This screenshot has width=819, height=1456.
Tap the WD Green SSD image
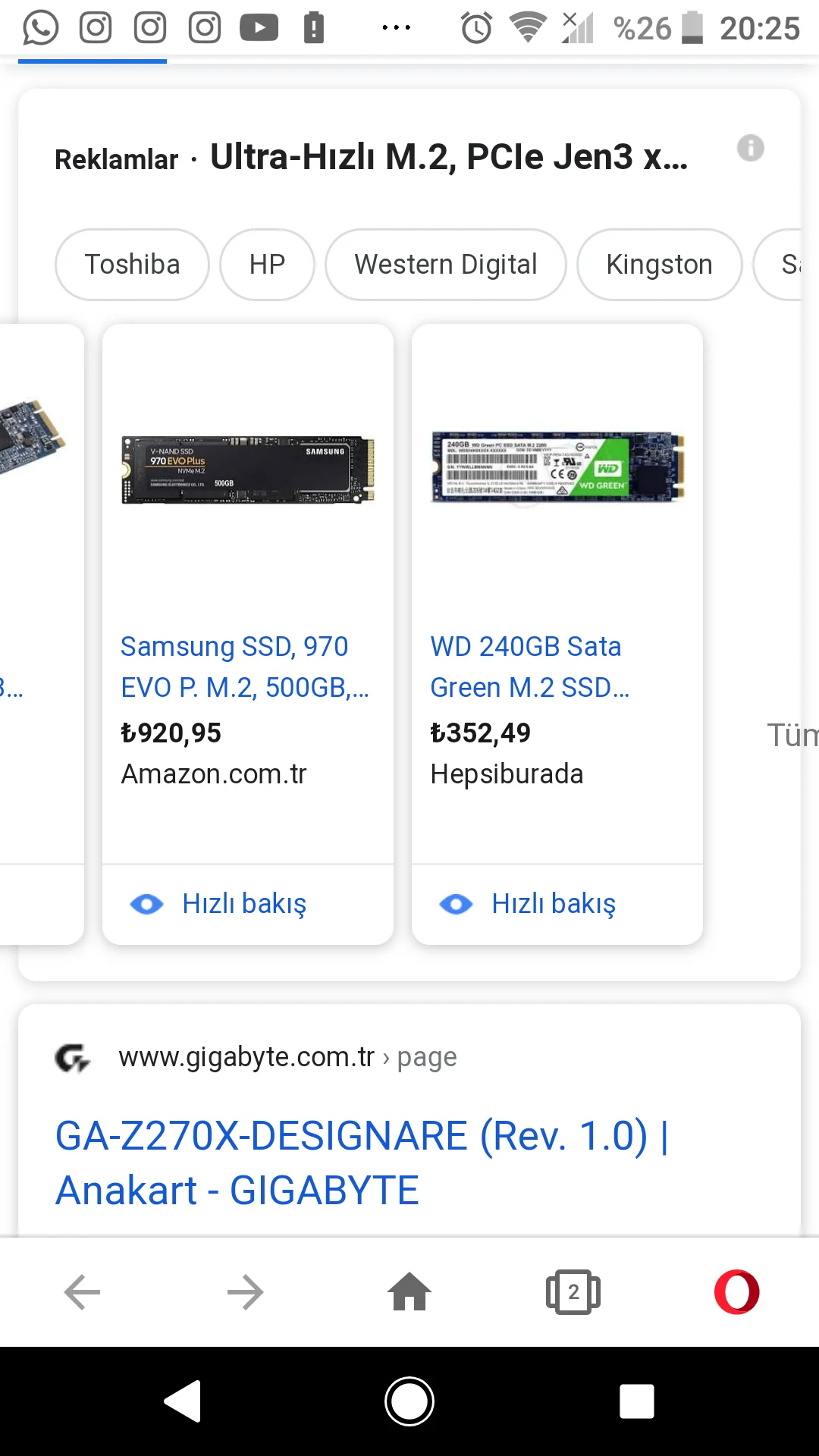click(x=557, y=466)
